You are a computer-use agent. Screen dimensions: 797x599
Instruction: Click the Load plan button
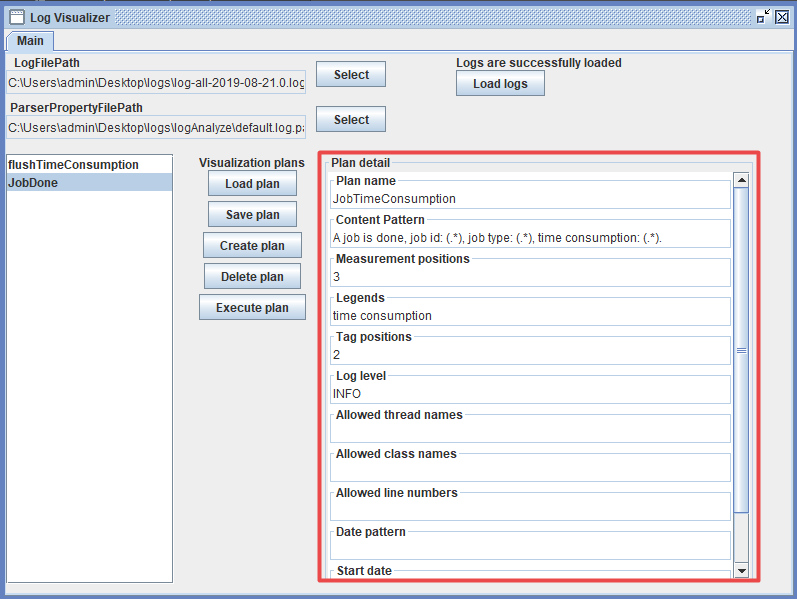[252, 184]
